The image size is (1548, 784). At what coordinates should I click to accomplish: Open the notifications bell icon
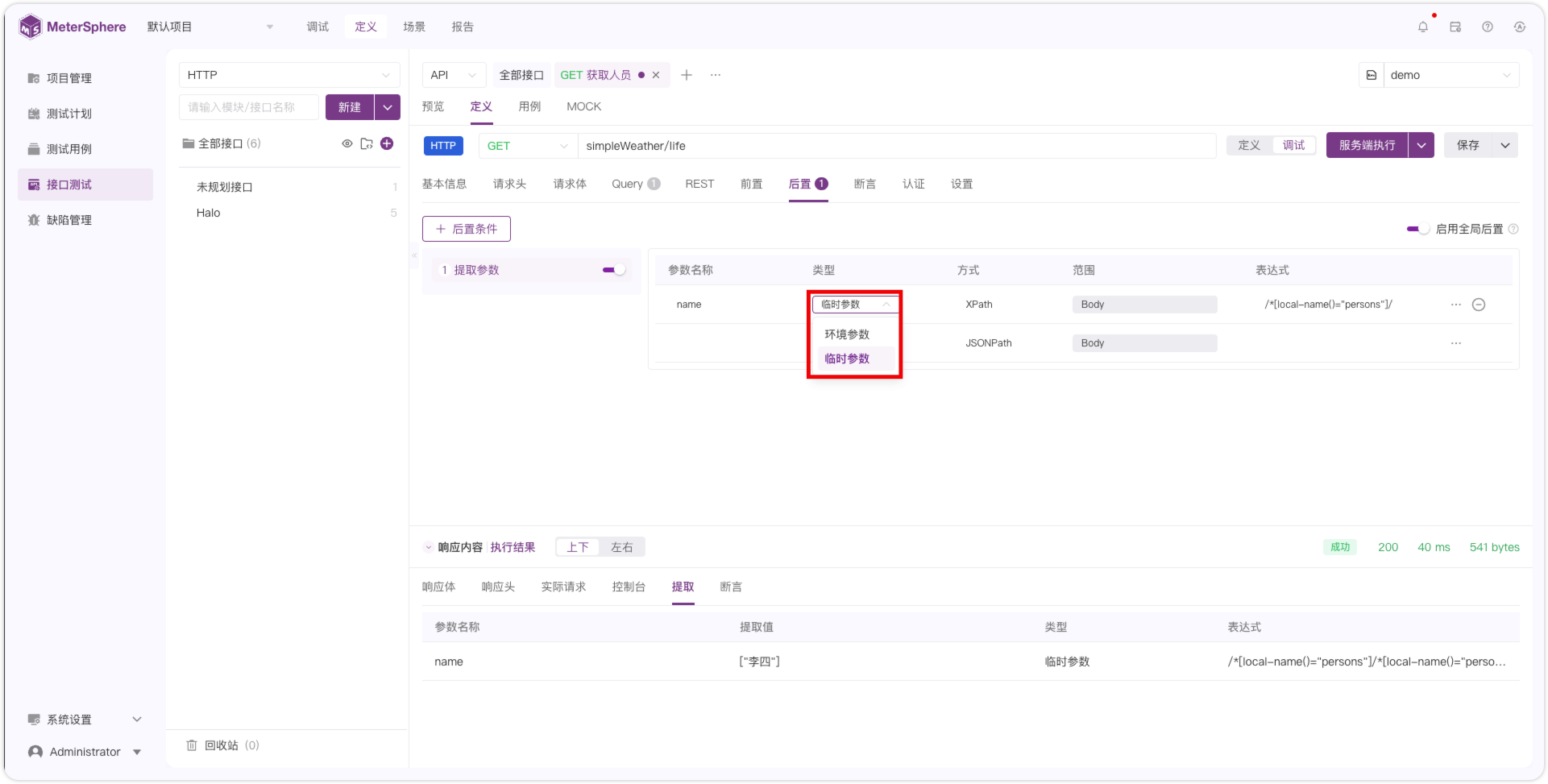click(x=1423, y=27)
